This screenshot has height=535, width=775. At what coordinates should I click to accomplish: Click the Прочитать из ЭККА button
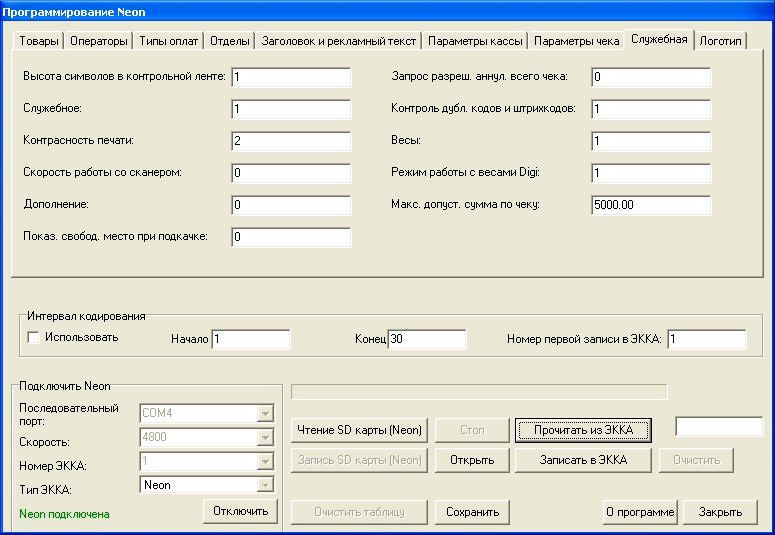click(583, 430)
